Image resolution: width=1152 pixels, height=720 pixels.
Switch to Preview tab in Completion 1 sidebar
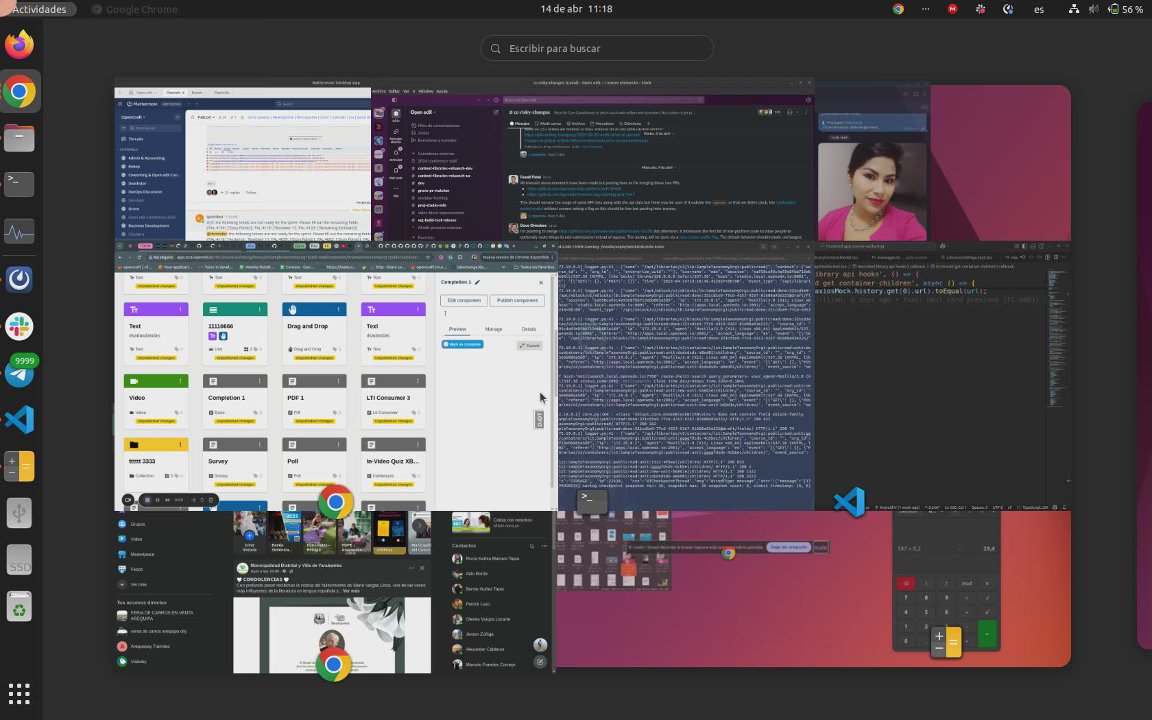(x=457, y=329)
